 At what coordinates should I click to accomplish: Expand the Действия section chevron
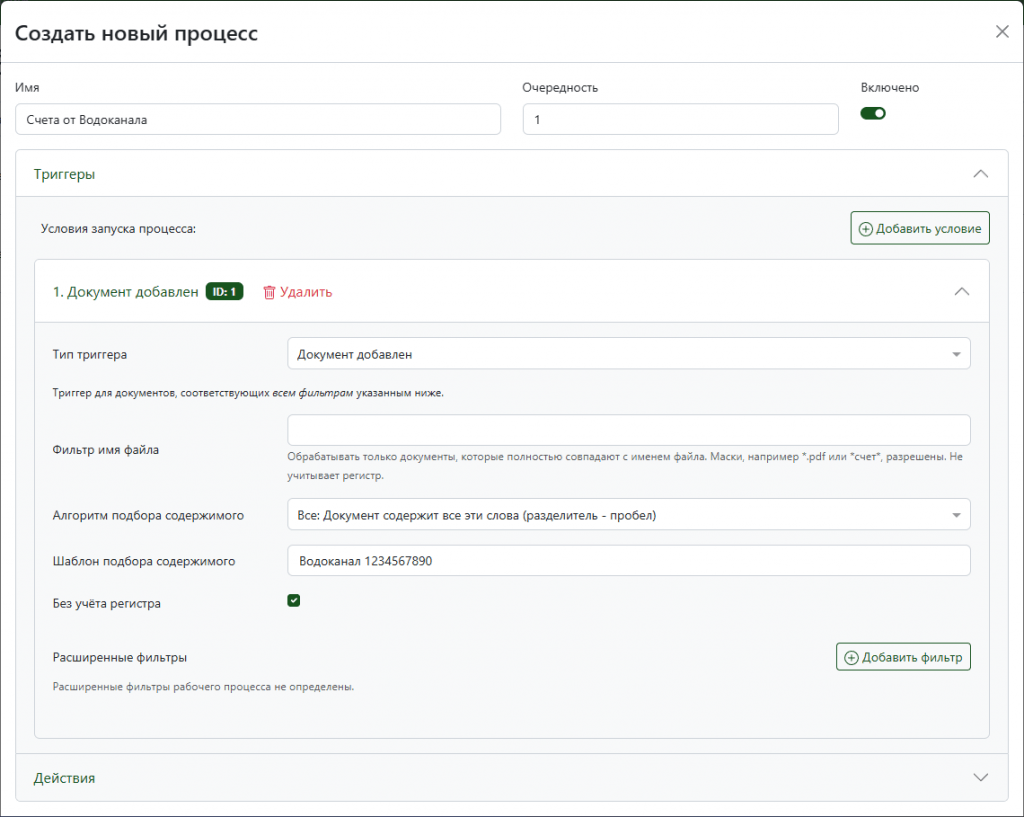[x=981, y=777]
